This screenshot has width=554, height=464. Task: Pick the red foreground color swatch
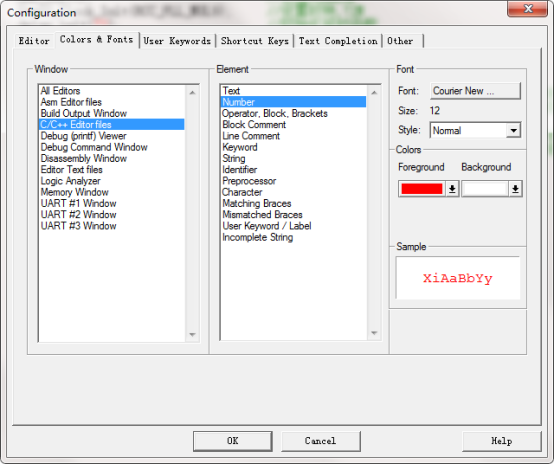click(x=422, y=189)
